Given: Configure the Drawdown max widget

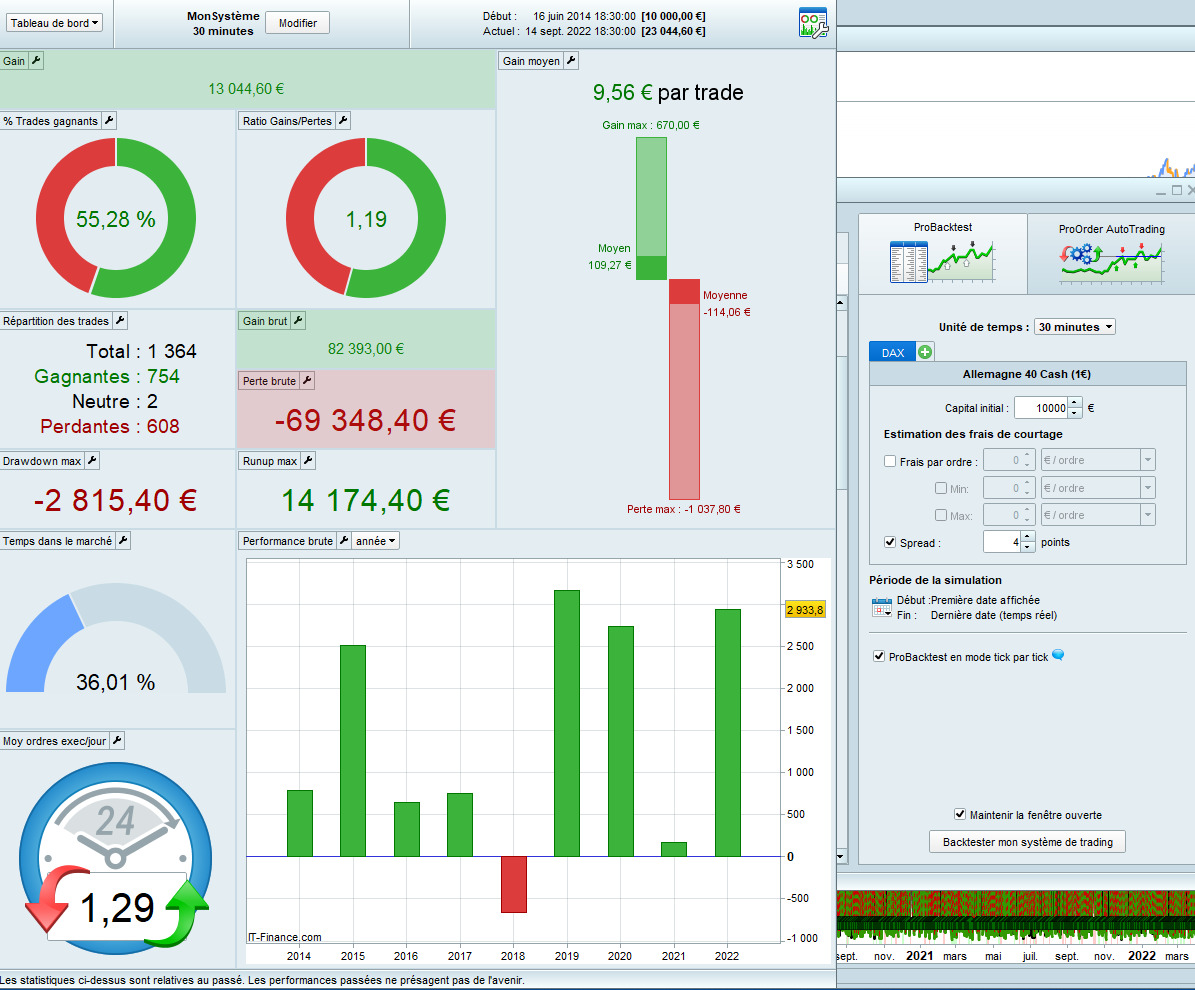Looking at the screenshot, I should coord(92,460).
